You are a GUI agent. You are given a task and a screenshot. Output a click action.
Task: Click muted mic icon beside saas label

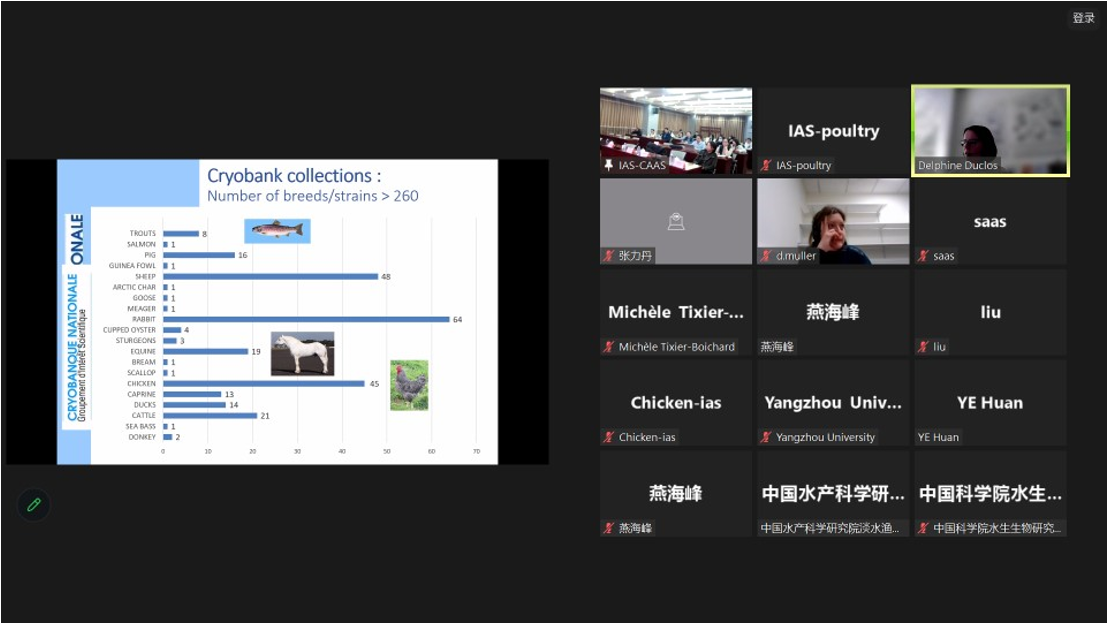pos(923,256)
